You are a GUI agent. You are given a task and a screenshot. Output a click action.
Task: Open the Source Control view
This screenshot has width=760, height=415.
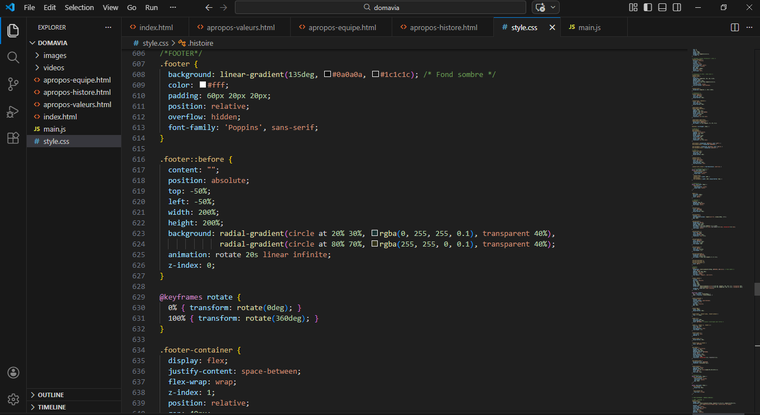point(13,84)
